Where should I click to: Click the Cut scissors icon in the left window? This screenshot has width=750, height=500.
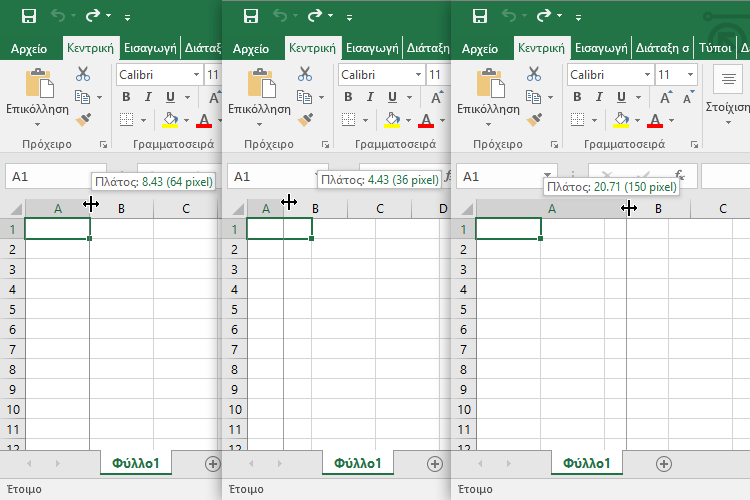(x=83, y=74)
